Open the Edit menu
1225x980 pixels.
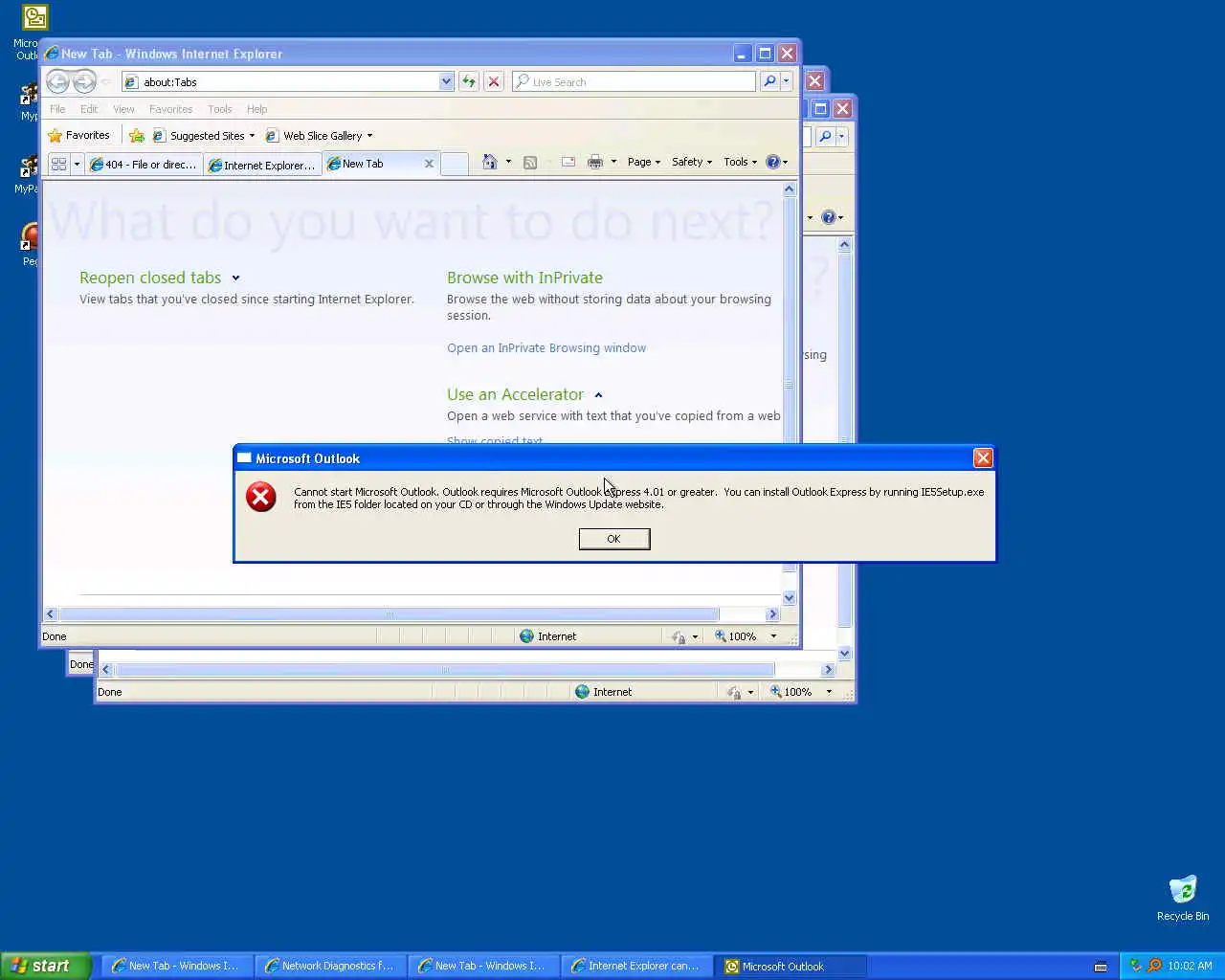point(89,109)
